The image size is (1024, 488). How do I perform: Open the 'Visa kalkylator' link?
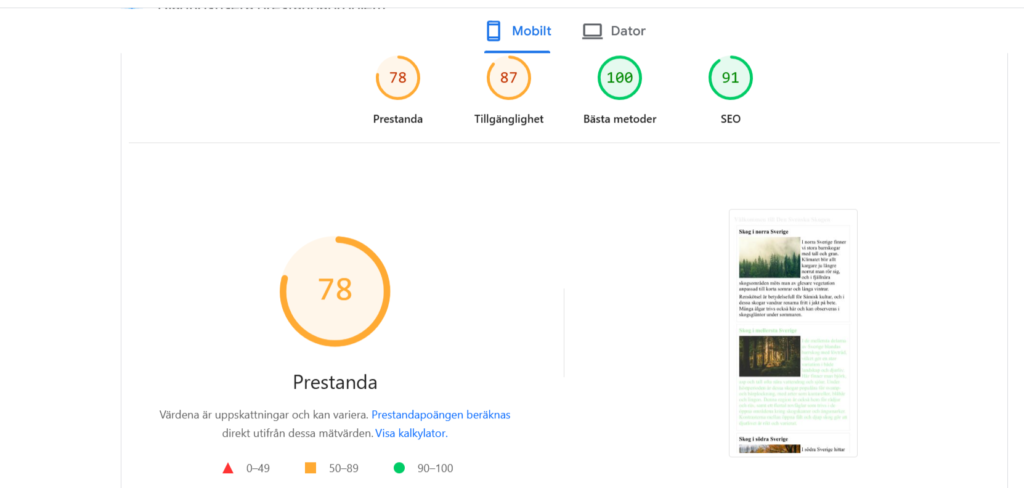pyautogui.click(x=410, y=433)
